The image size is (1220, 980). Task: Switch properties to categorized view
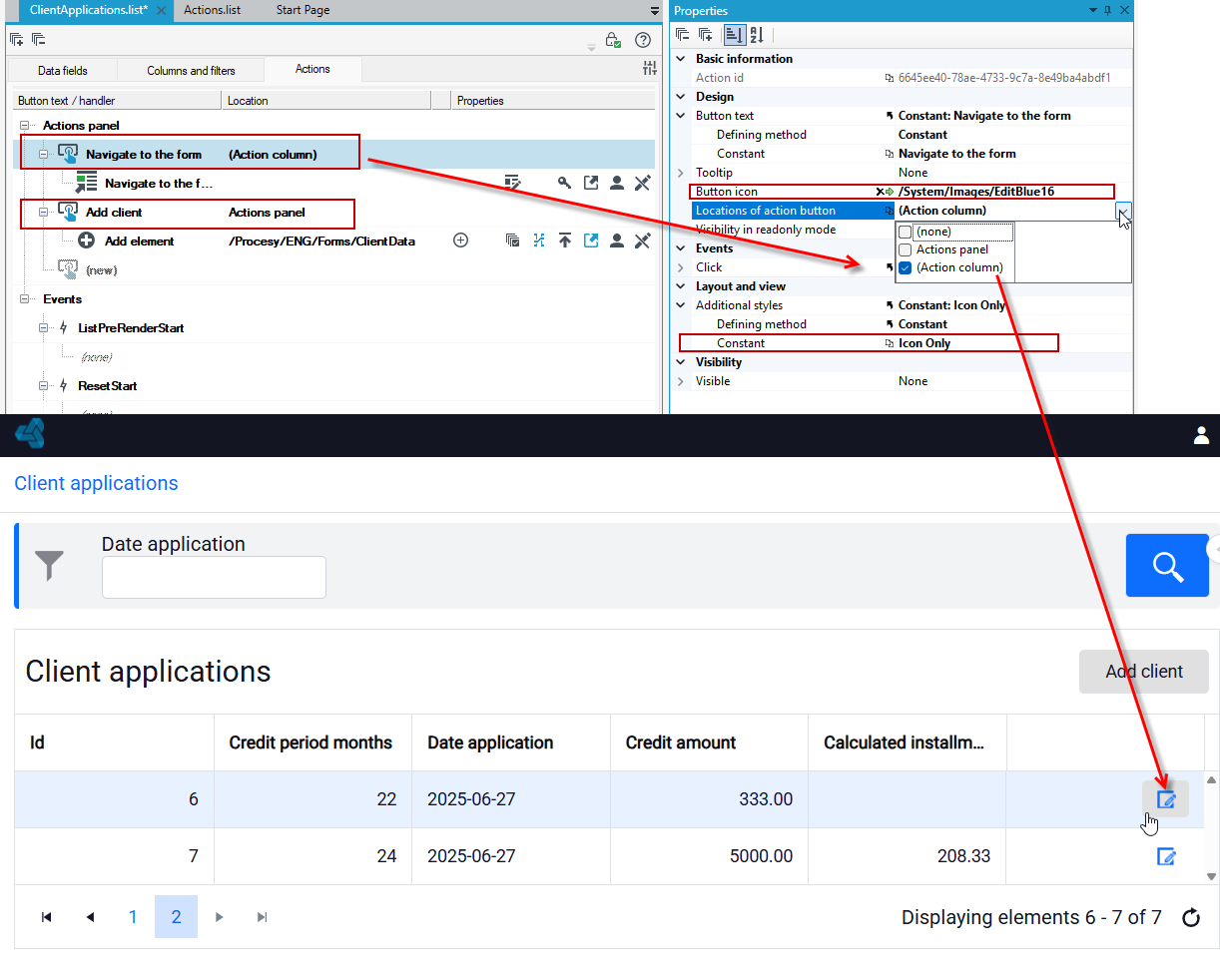point(734,35)
